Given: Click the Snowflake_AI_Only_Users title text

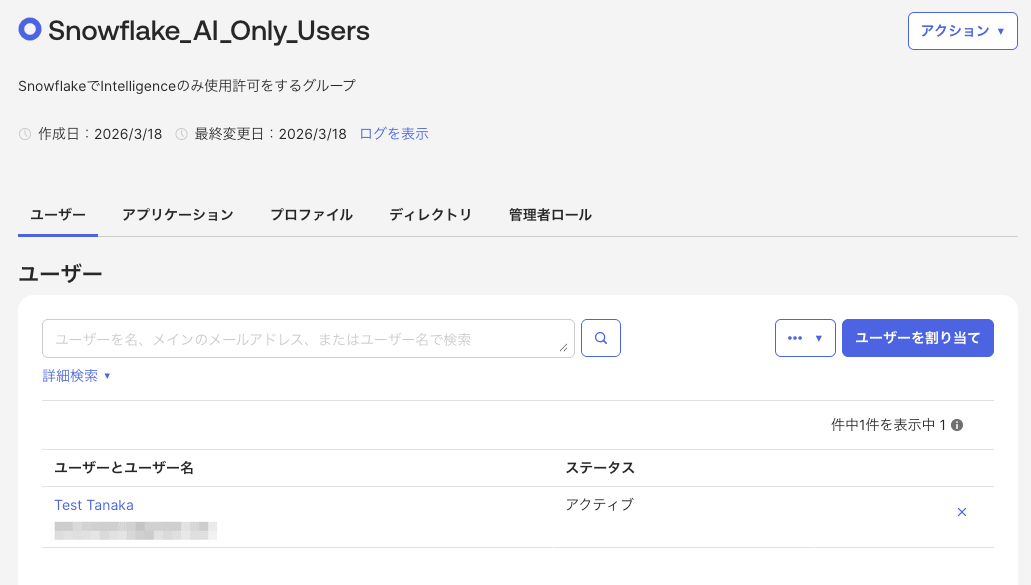Looking at the screenshot, I should point(209,31).
